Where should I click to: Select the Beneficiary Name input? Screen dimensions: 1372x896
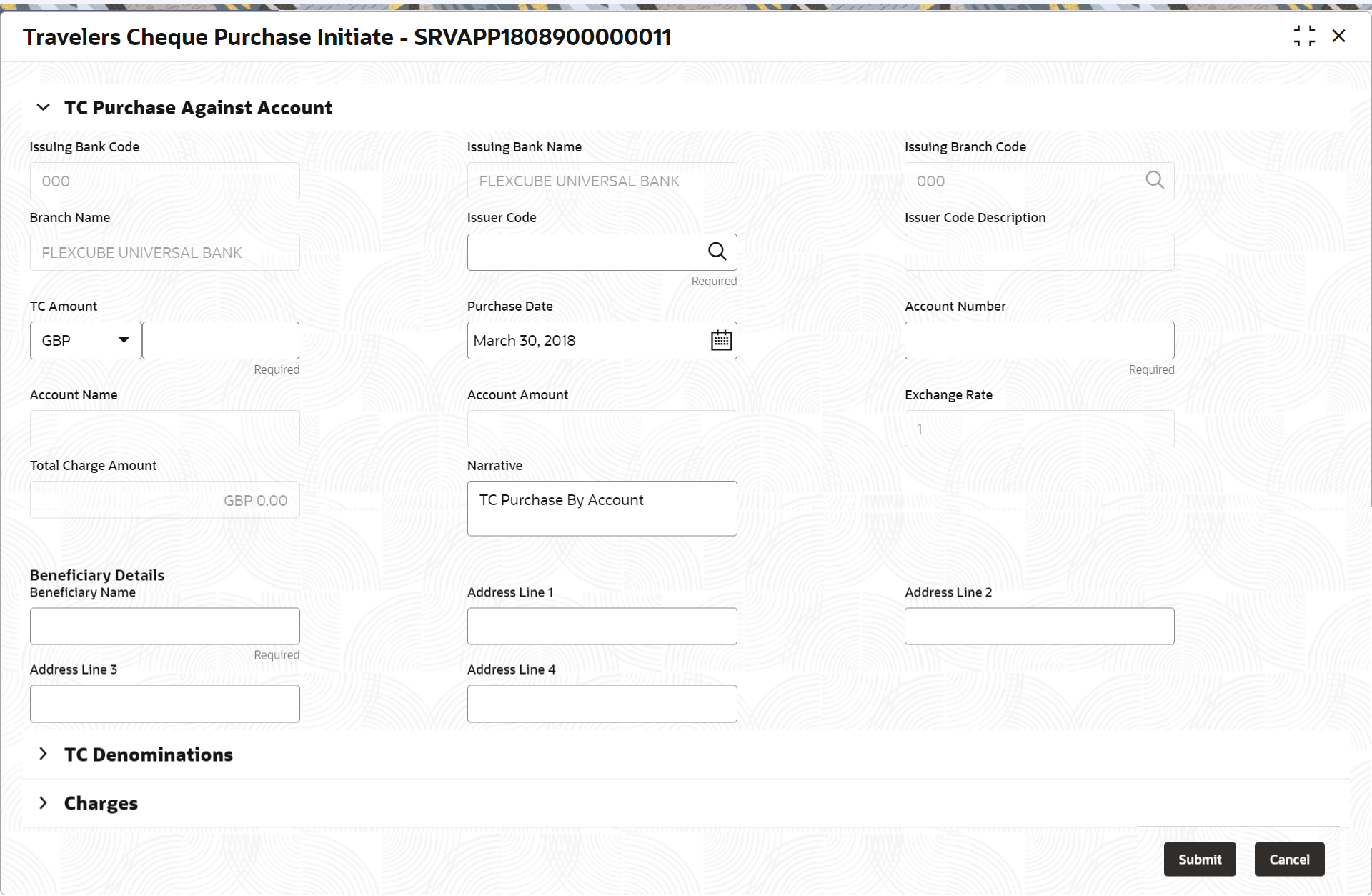click(x=164, y=626)
